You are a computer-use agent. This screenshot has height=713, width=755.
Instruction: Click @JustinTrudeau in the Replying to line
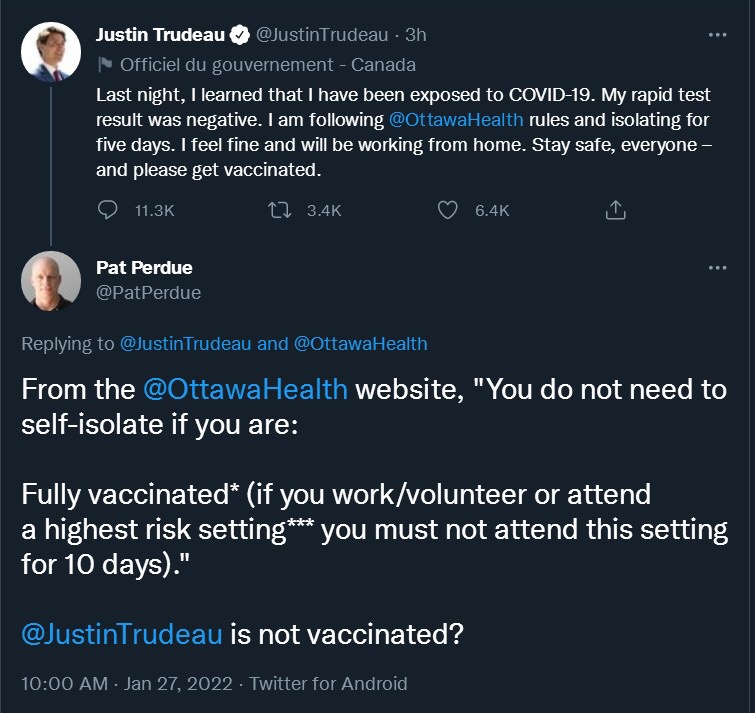(185, 344)
